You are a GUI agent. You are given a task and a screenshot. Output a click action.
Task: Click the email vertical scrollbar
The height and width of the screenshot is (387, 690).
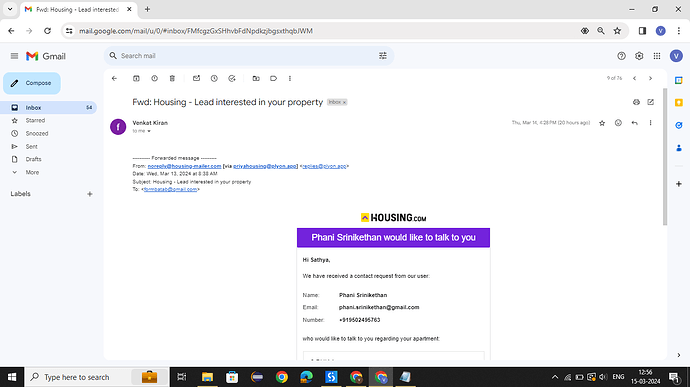pyautogui.click(x=665, y=156)
